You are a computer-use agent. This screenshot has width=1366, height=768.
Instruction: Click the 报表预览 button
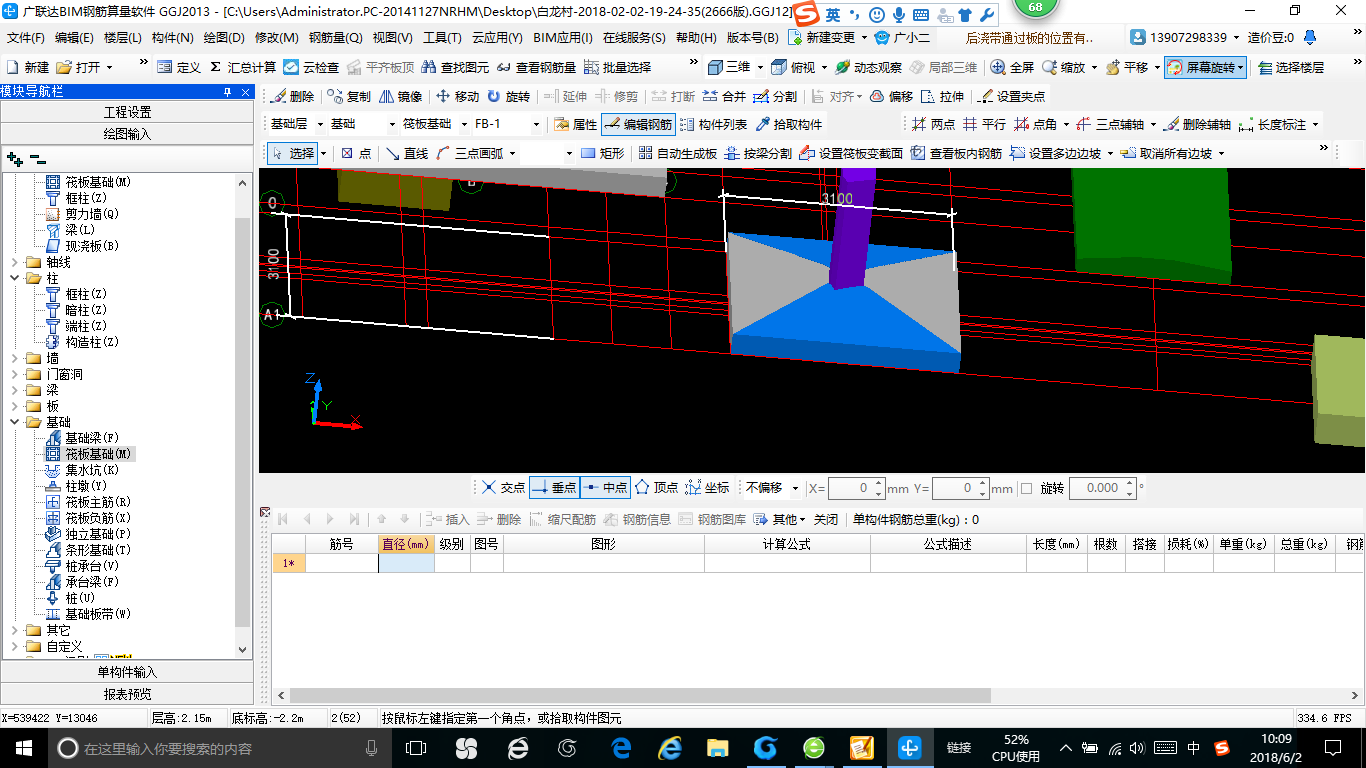tap(127, 694)
